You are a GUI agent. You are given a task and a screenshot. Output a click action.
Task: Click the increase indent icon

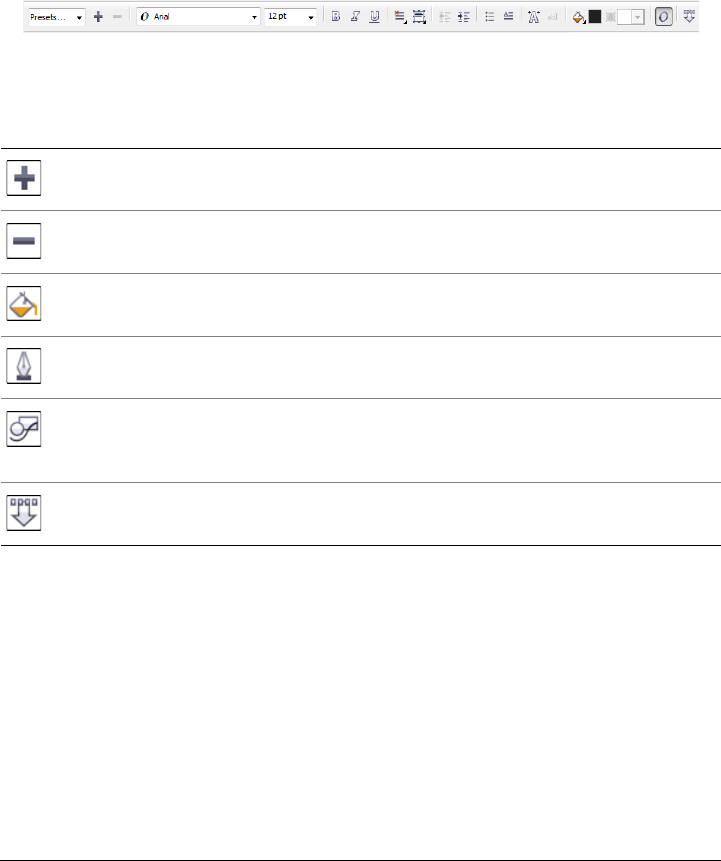click(x=463, y=17)
